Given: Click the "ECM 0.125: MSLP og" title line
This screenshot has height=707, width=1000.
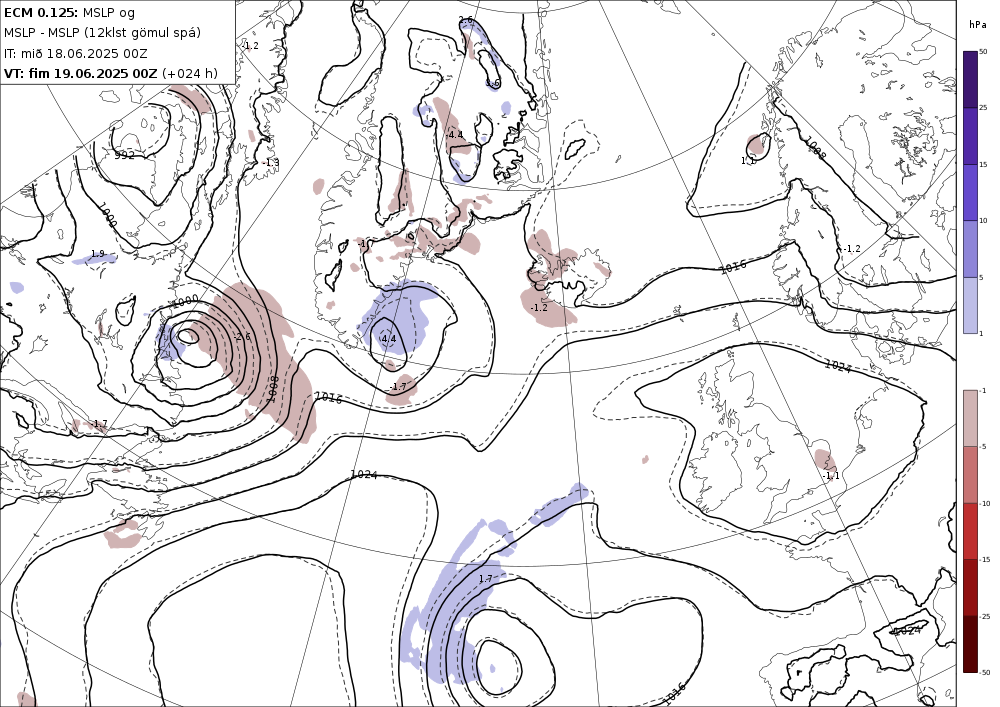Looking at the screenshot, I should 69,12.
